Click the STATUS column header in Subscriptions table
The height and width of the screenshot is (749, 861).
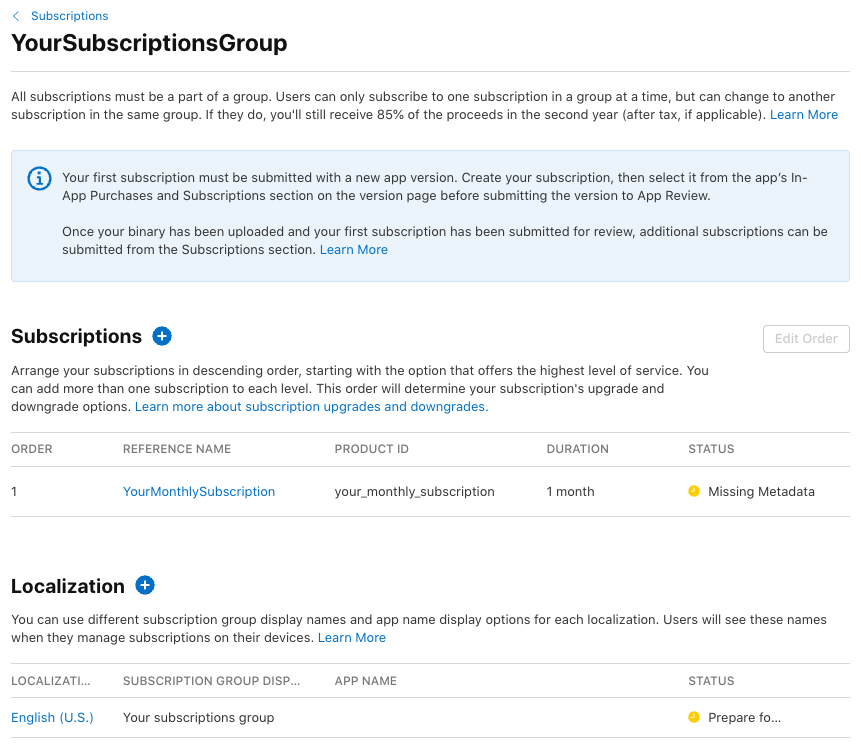coord(711,449)
